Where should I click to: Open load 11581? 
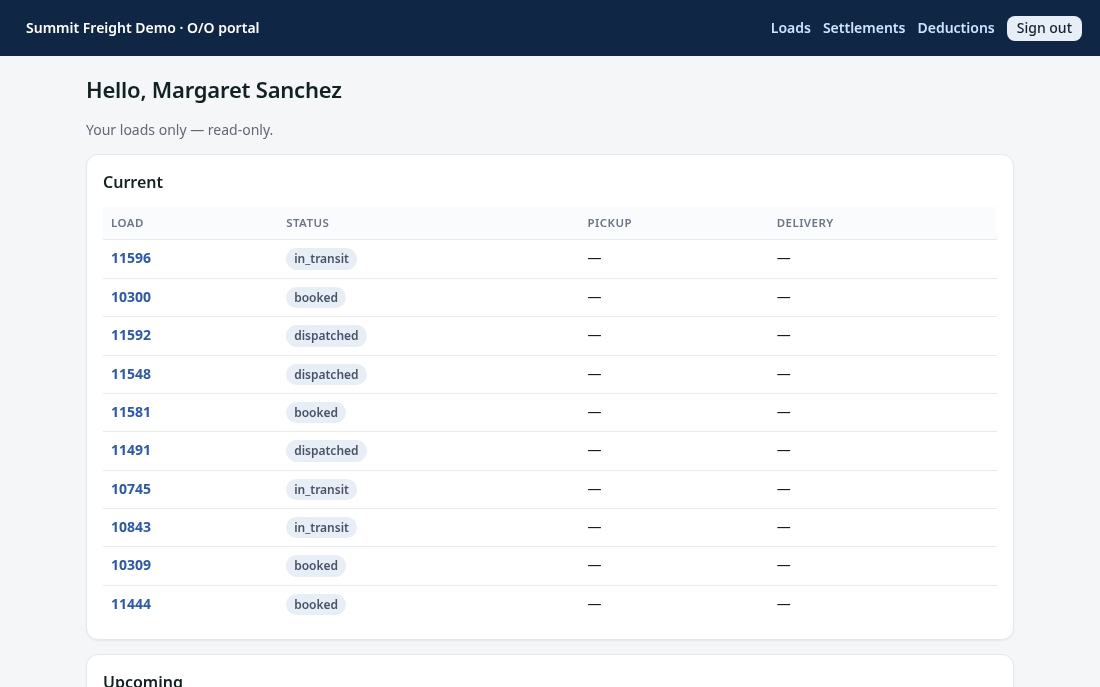click(x=131, y=413)
